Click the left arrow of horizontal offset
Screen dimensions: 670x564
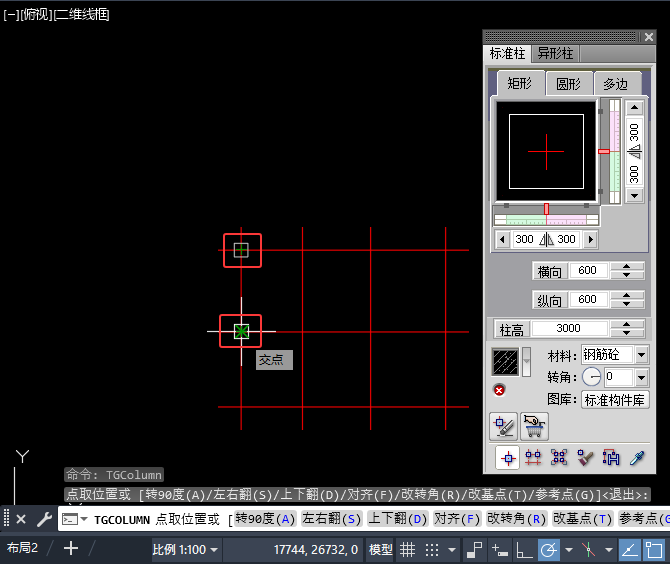tap(502, 239)
